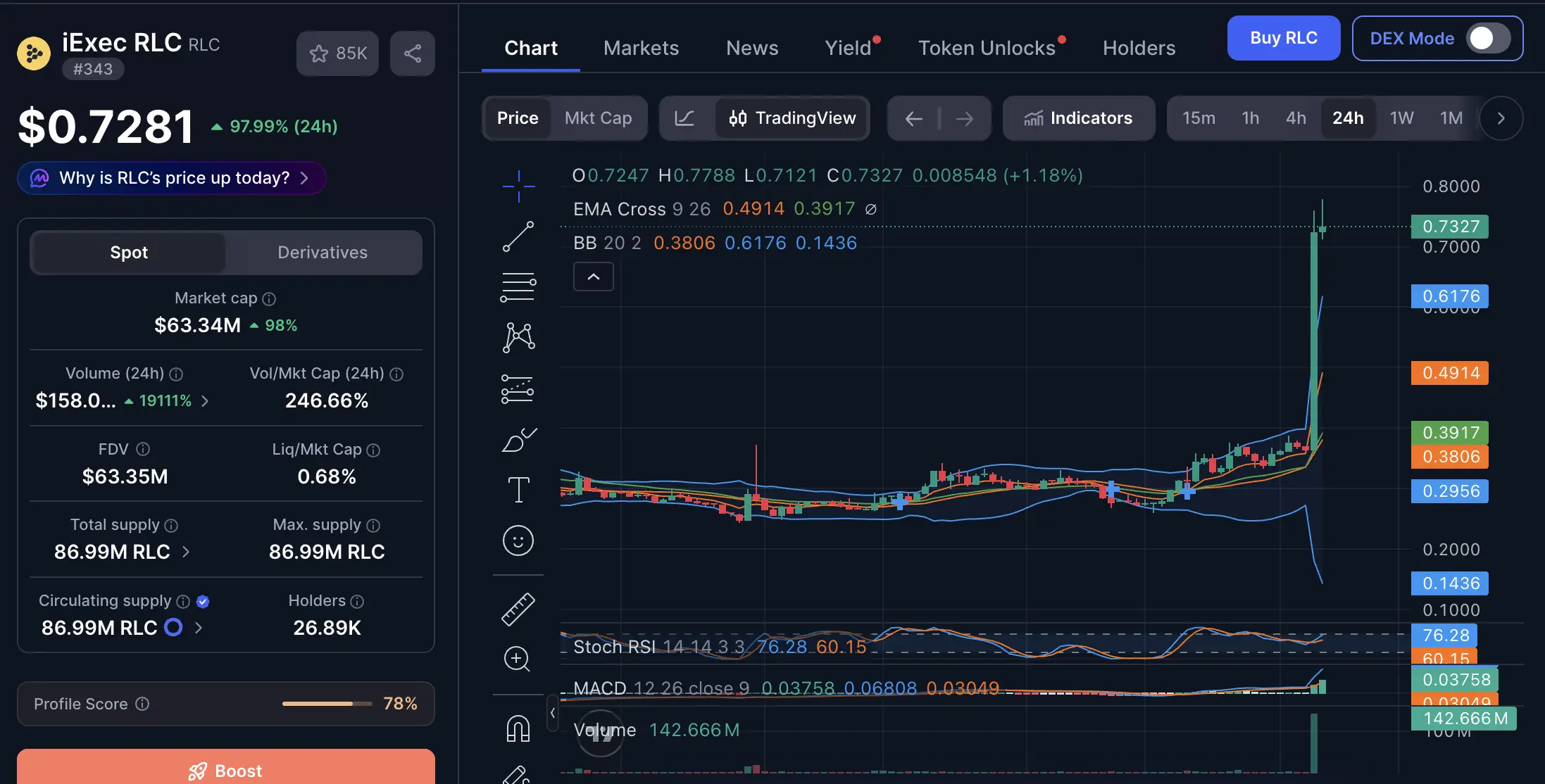Share iExec RLC via share icon

(413, 53)
